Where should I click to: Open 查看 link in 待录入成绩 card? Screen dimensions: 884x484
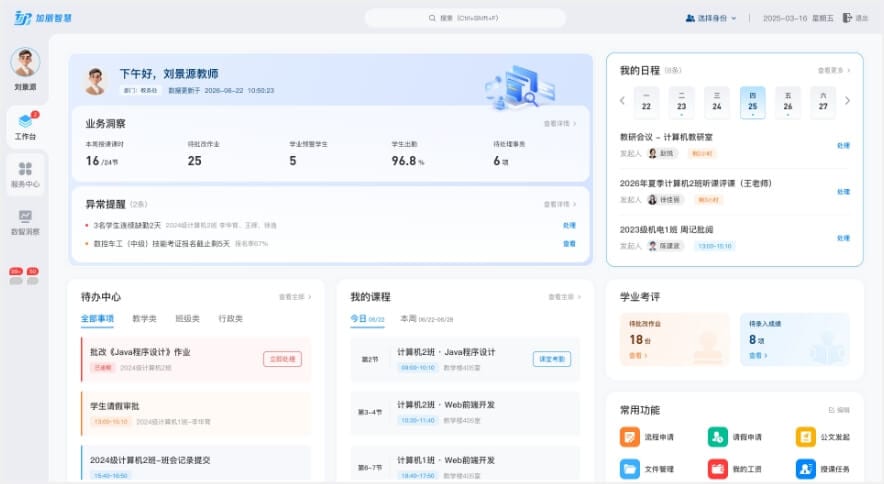(x=758, y=355)
